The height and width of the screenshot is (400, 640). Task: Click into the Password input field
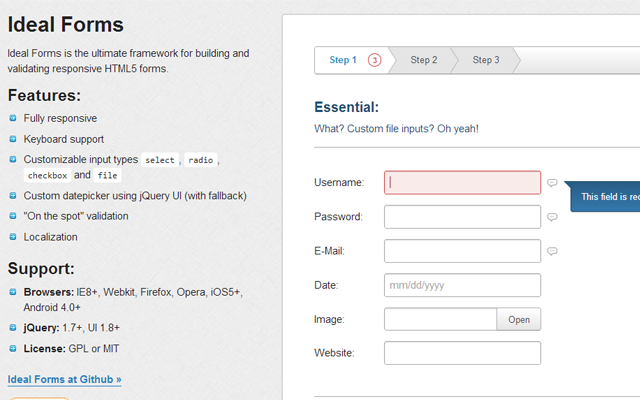[x=462, y=217]
